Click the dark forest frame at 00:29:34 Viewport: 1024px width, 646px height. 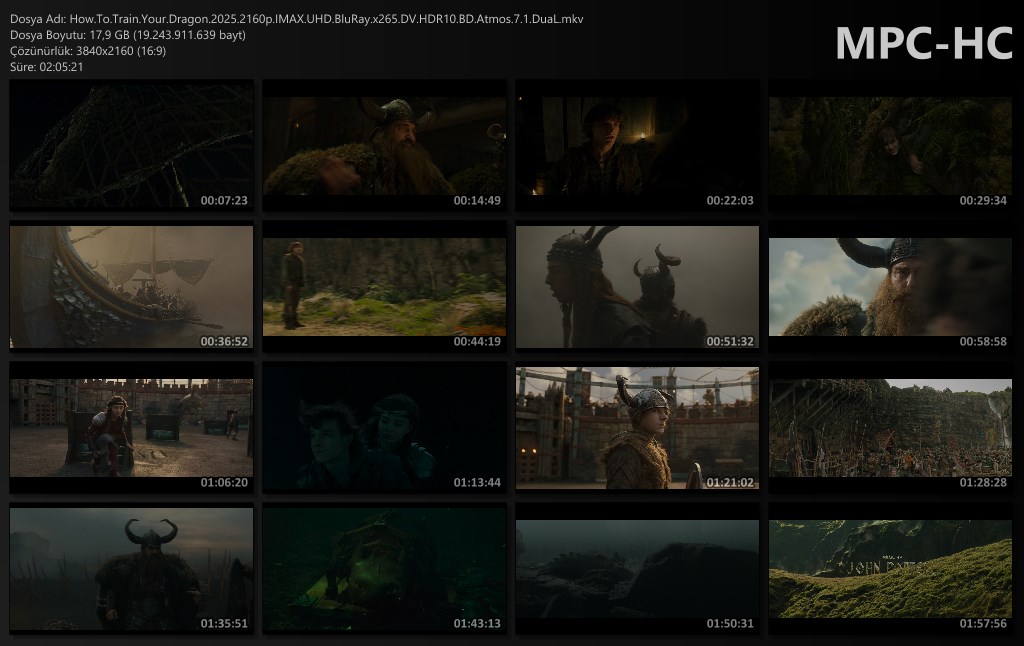(890, 145)
